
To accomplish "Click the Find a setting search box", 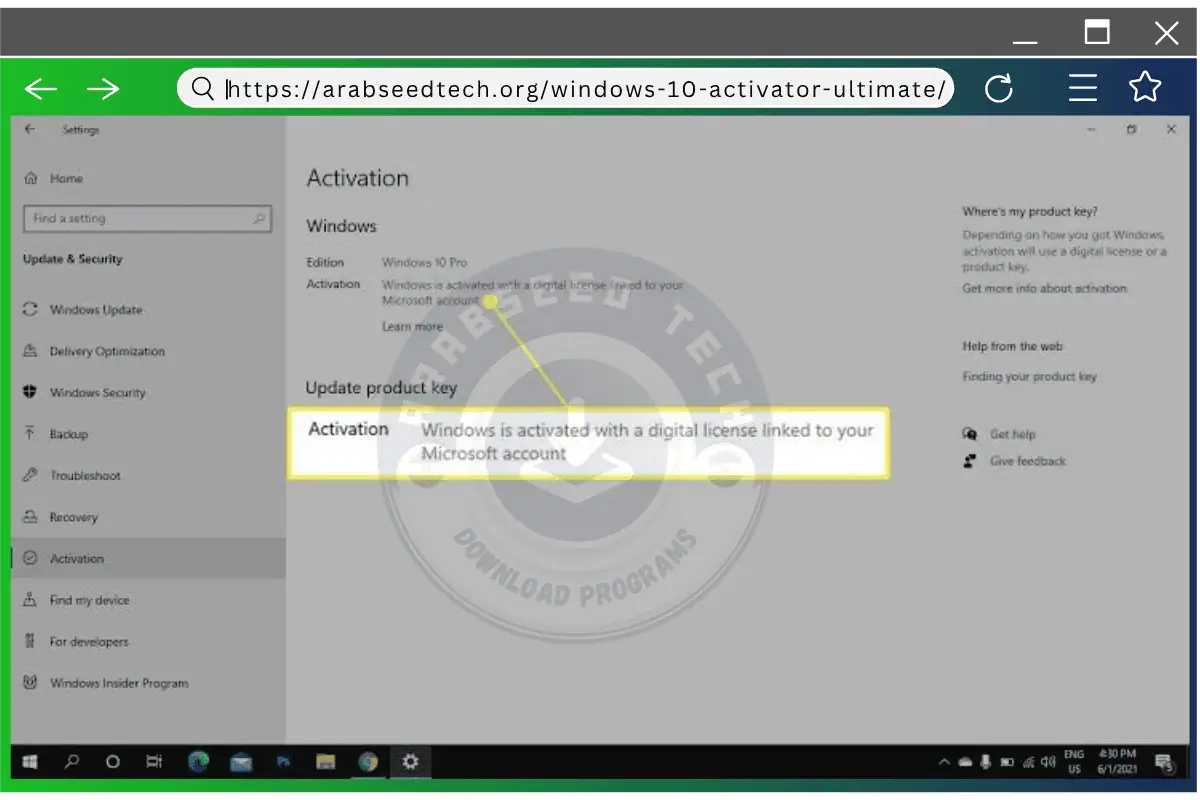I will point(147,218).
